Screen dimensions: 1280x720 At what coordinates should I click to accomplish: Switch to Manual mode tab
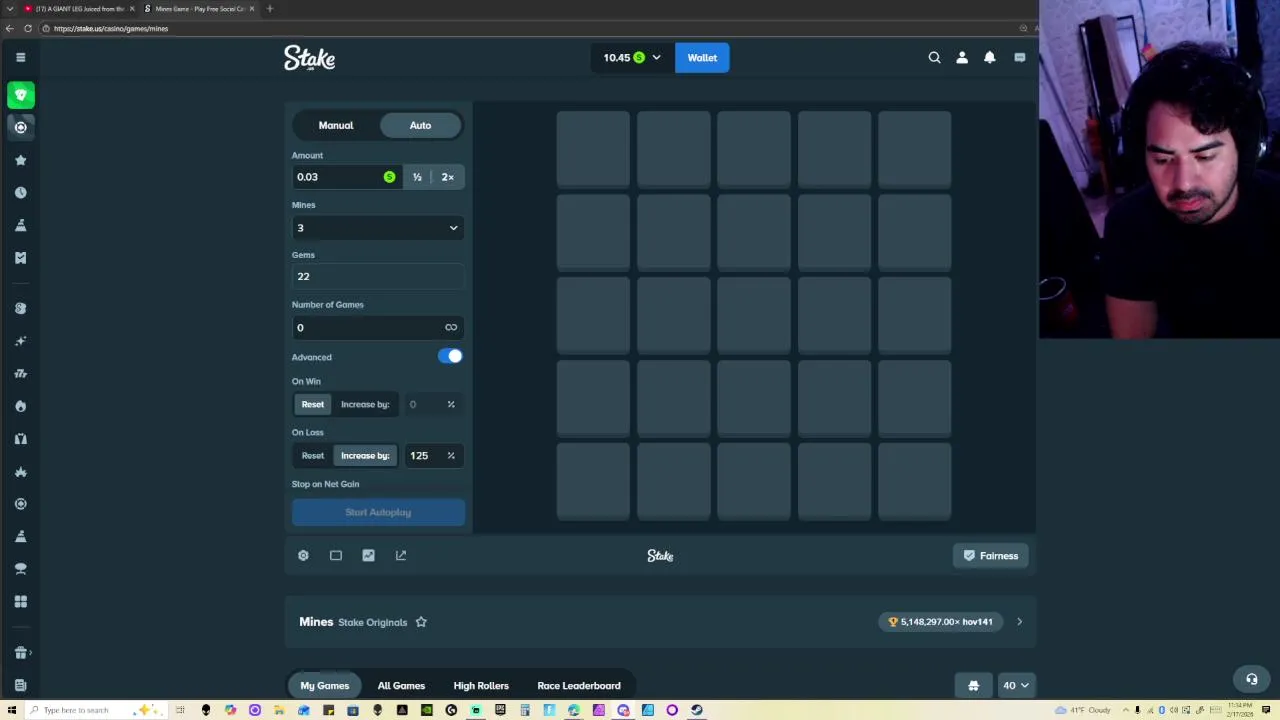336,125
